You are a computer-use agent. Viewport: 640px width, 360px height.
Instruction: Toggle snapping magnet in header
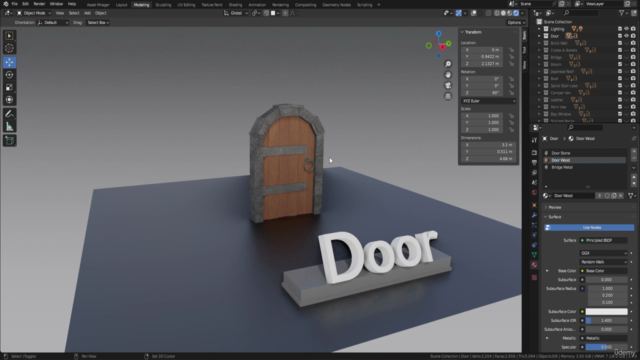tap(266, 13)
